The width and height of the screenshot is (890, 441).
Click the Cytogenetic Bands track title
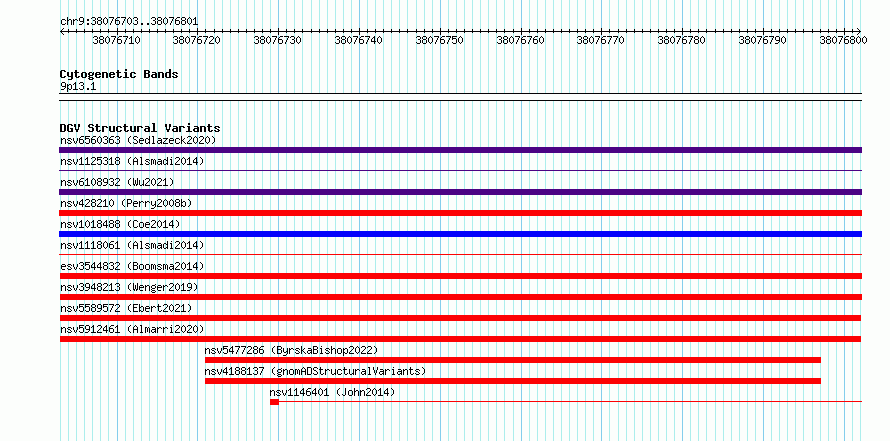click(x=119, y=74)
